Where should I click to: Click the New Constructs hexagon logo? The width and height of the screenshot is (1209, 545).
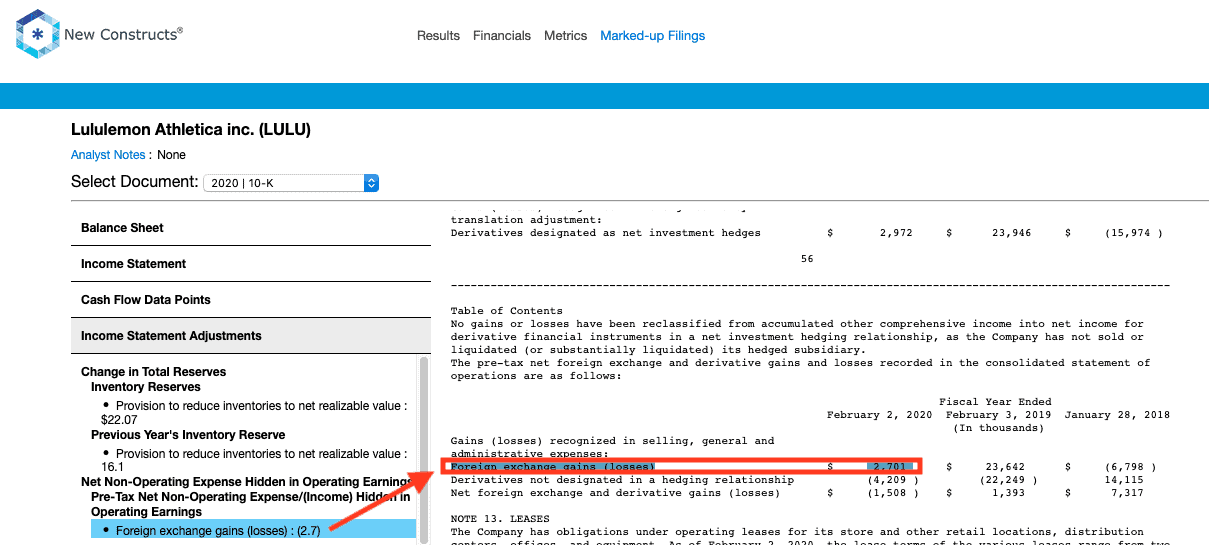pyautogui.click(x=38, y=35)
